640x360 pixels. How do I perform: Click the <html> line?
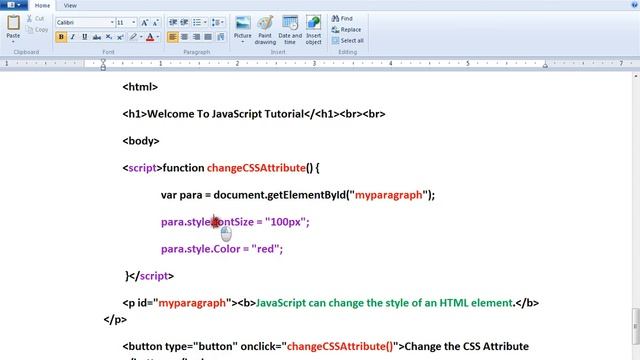coord(140,87)
